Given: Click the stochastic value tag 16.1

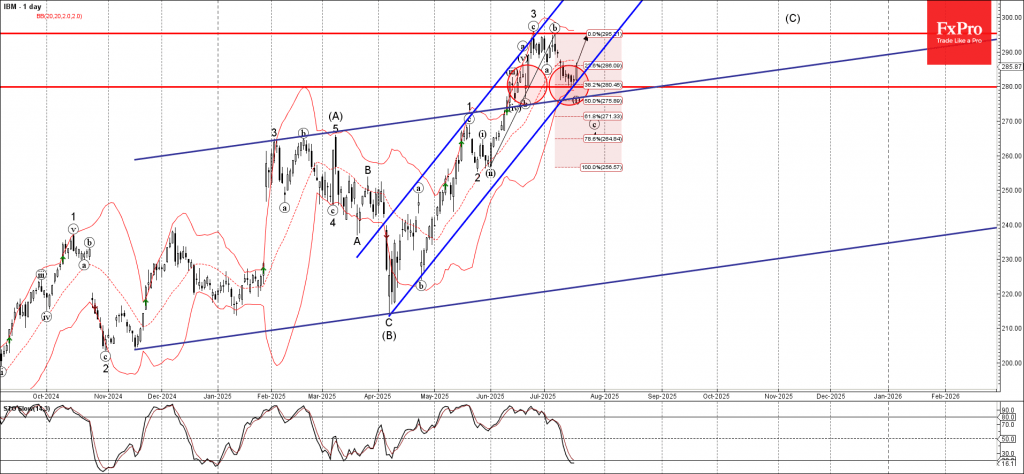Looking at the screenshot, I should click(x=1009, y=463).
